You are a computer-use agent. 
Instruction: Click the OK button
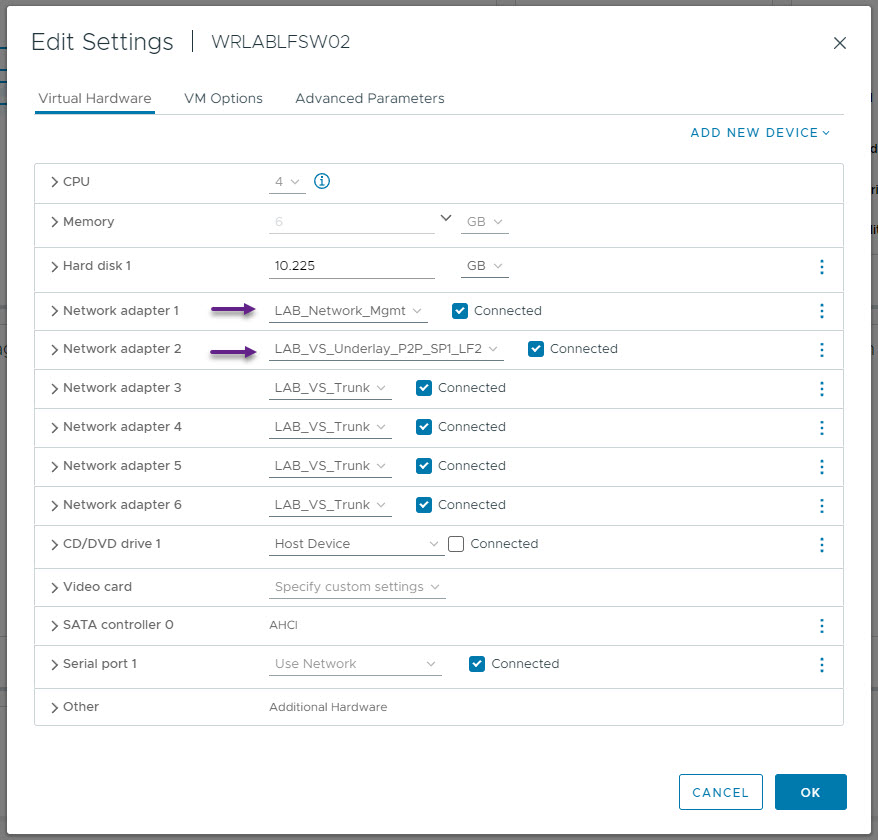click(810, 792)
